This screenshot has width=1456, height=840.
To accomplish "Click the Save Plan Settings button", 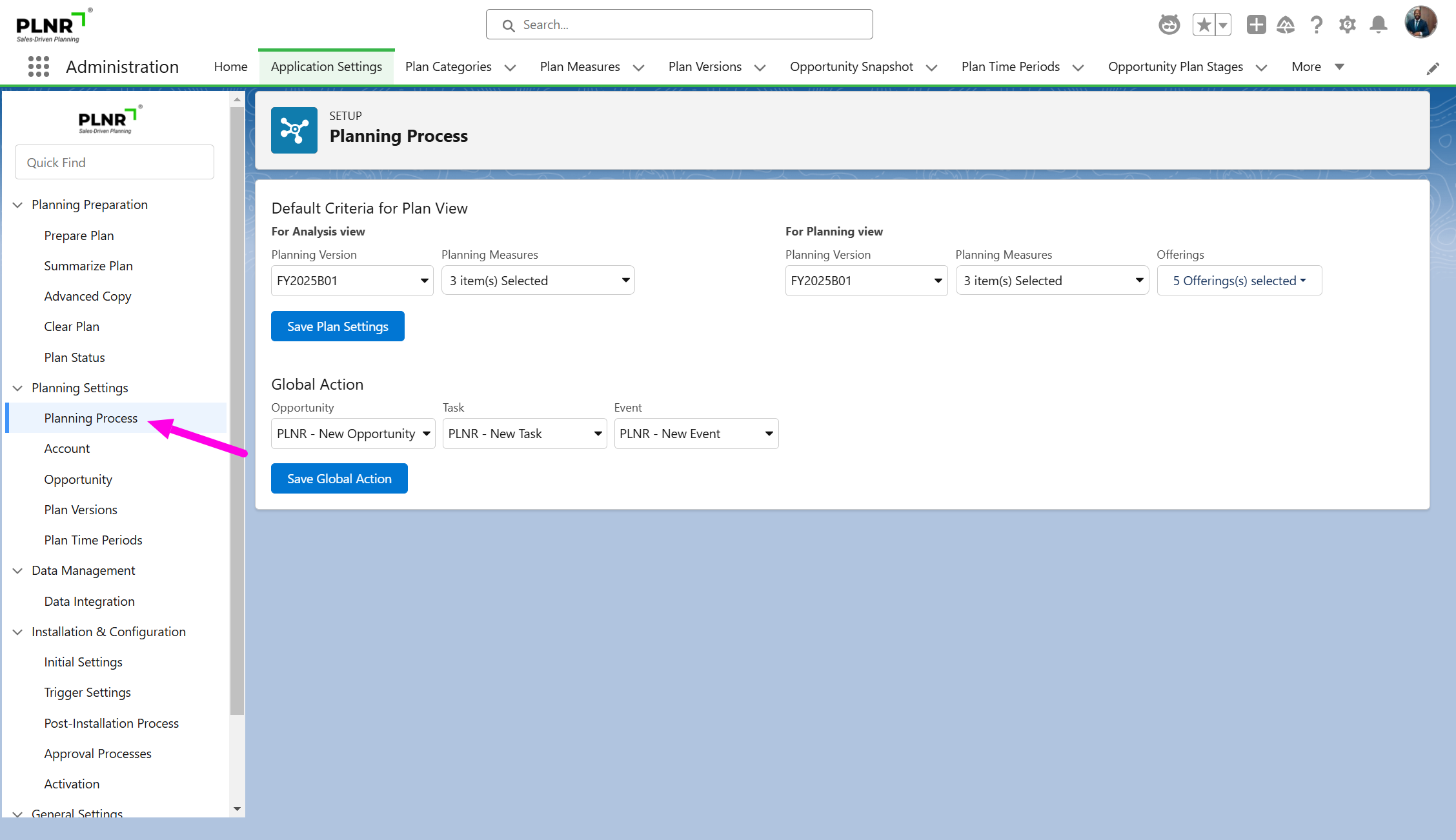I will pyautogui.click(x=338, y=326).
